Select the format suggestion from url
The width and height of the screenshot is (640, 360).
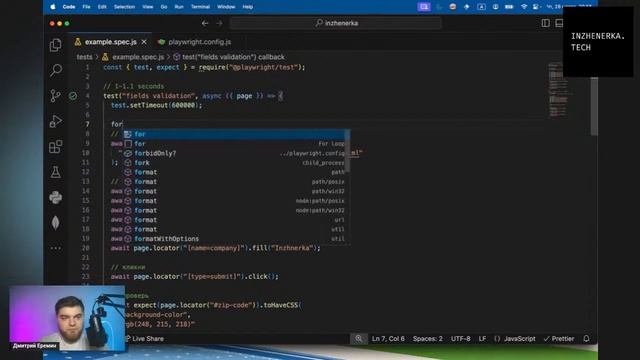[235, 220]
